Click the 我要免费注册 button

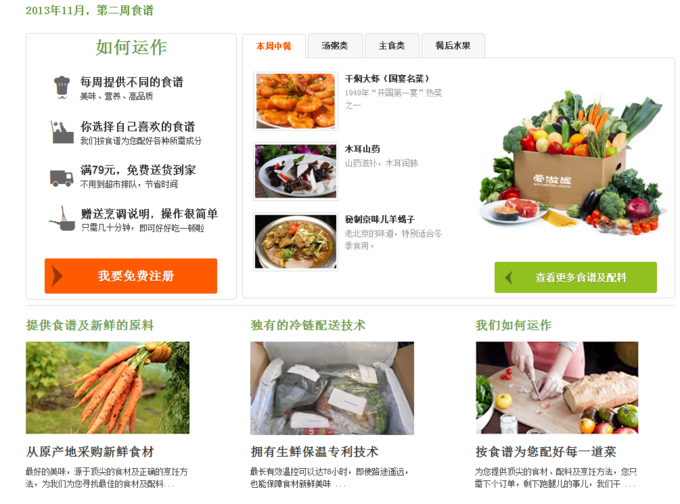(x=131, y=276)
